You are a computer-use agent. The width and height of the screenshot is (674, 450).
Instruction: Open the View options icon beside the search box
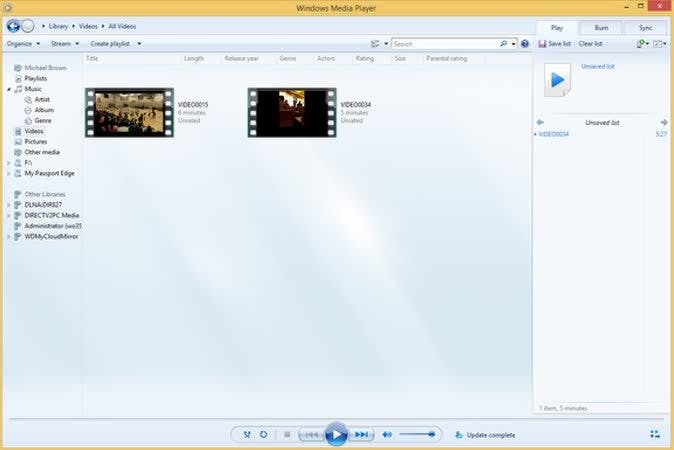coord(375,44)
